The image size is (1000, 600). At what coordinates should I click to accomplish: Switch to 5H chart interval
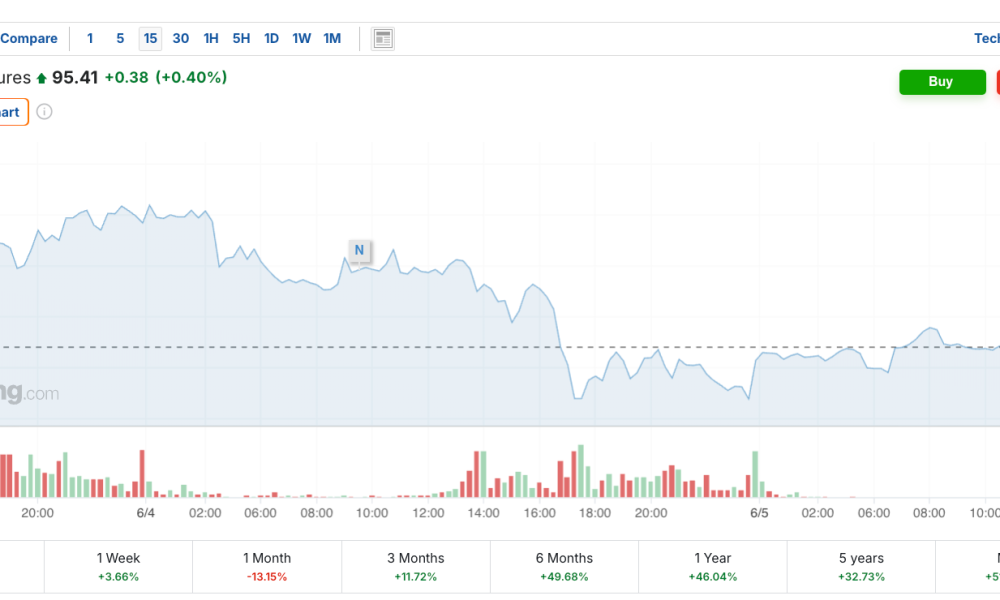[241, 38]
